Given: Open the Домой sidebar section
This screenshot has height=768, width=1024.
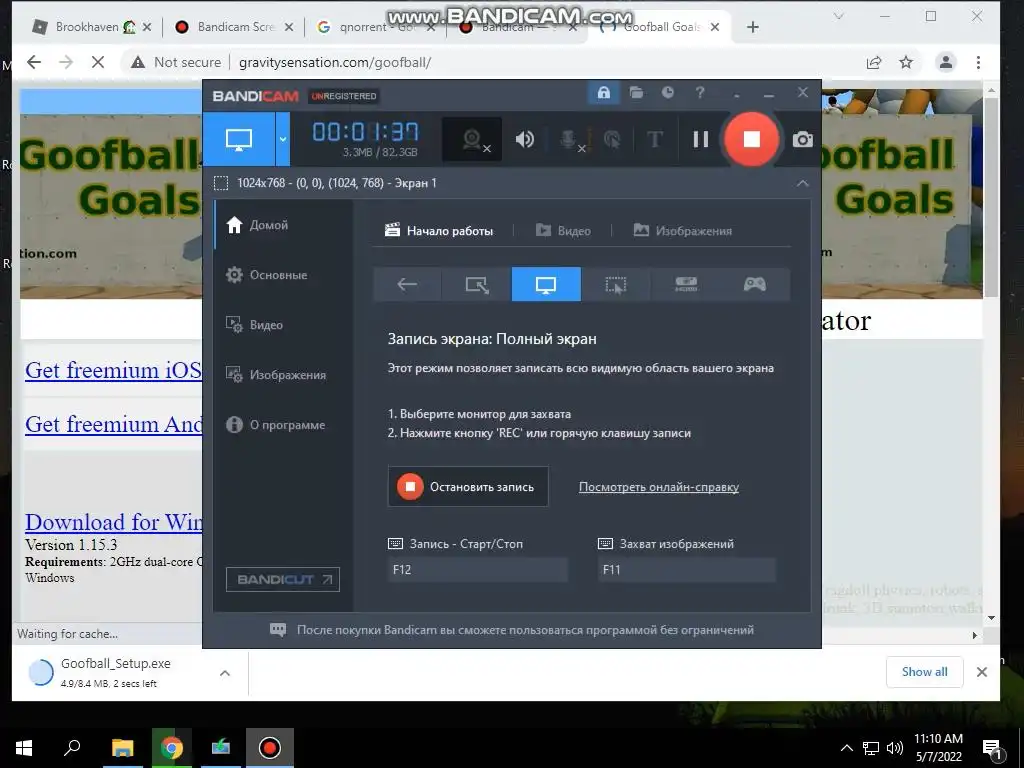Looking at the screenshot, I should coord(283,225).
